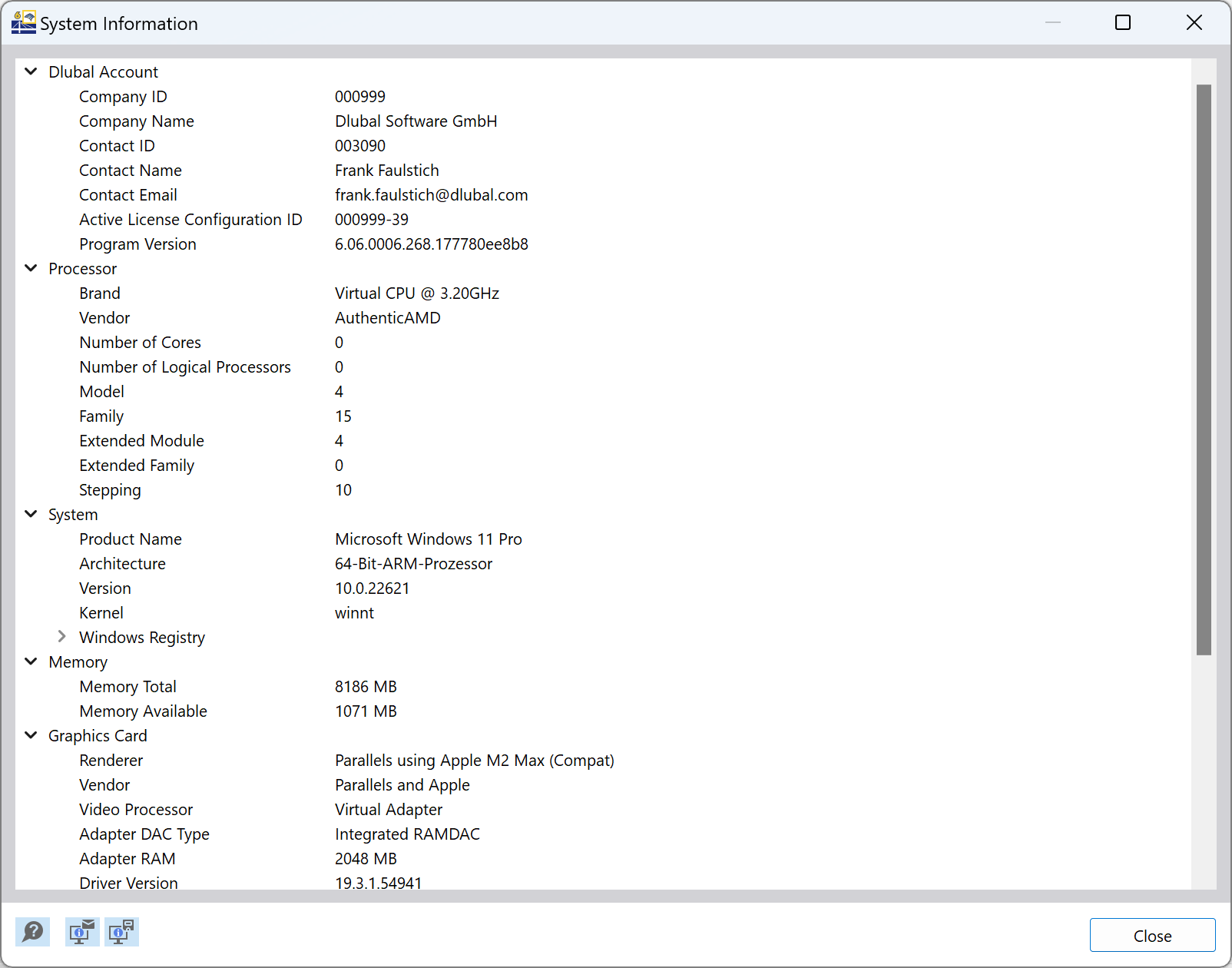Select the Processor heading
This screenshot has width=1232, height=968.
pyautogui.click(x=82, y=268)
